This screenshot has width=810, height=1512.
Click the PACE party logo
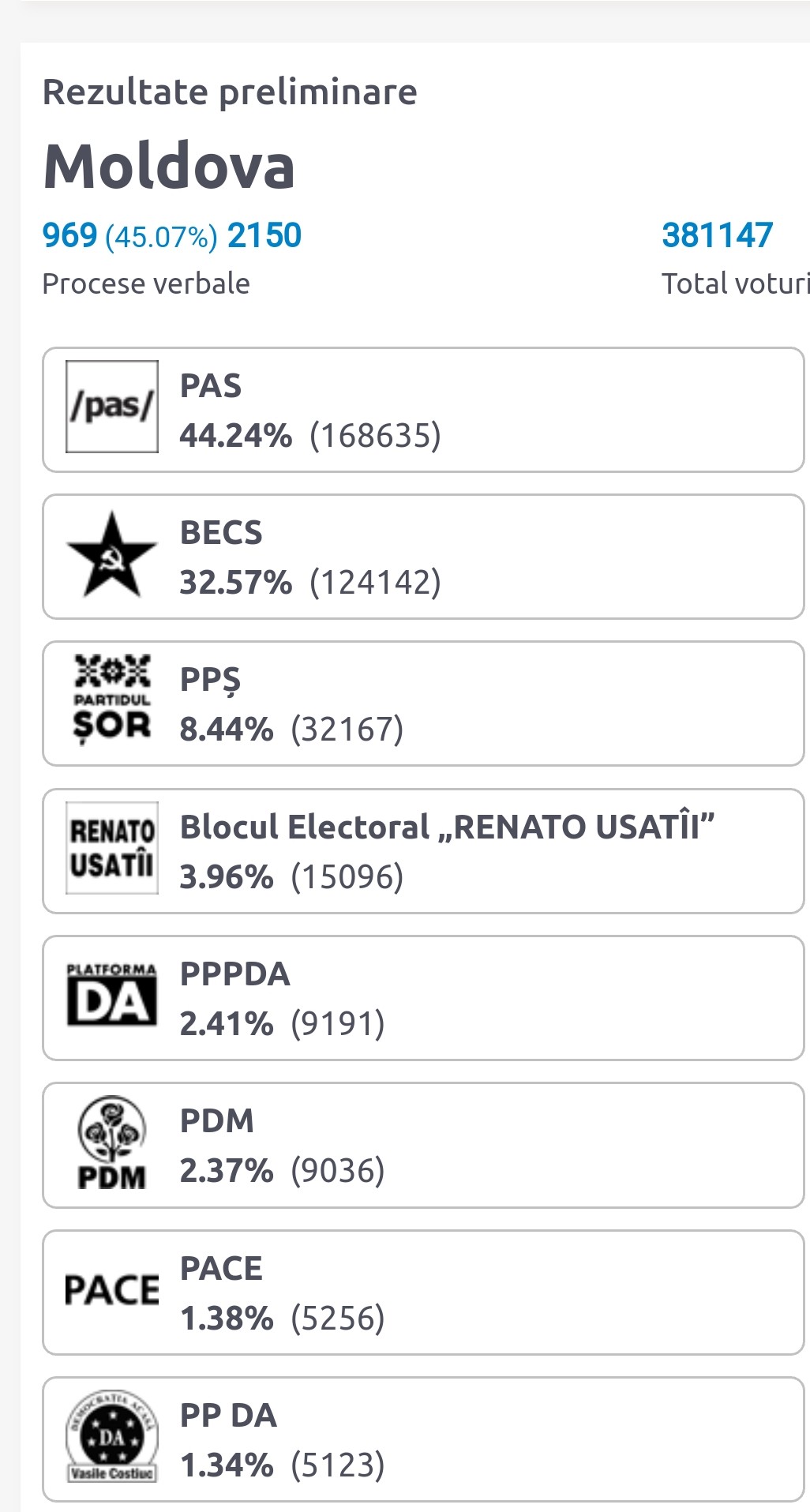(x=111, y=1290)
